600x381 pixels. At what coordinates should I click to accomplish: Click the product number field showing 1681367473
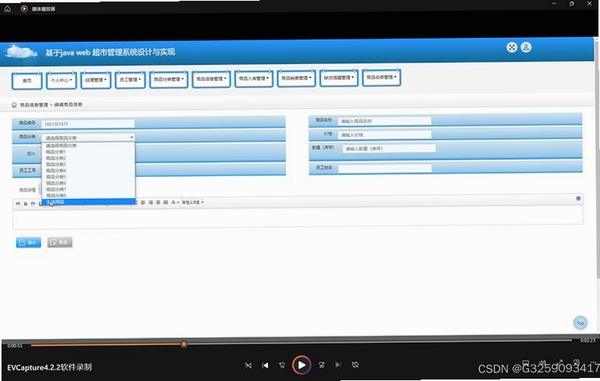tap(88, 124)
